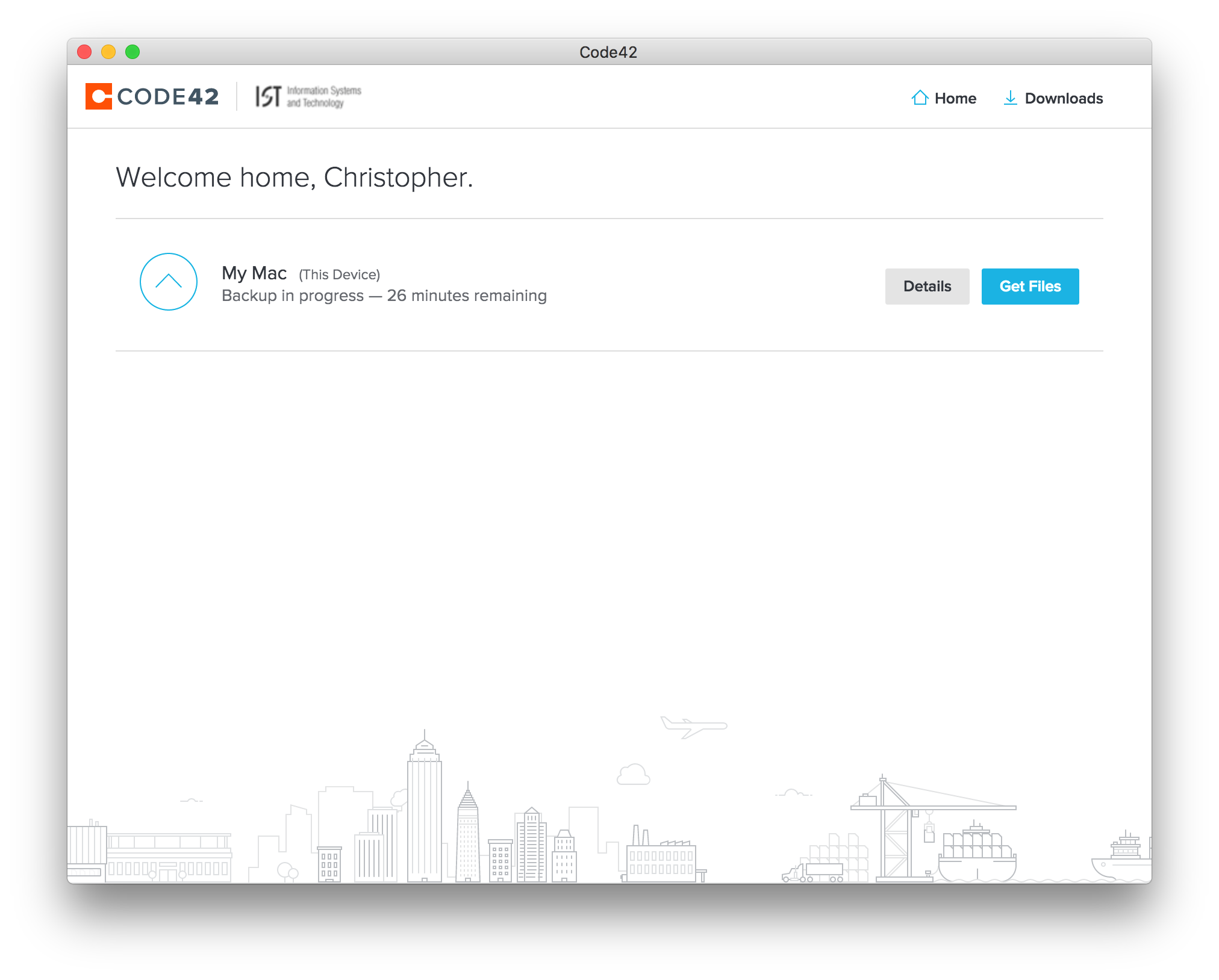1219x980 pixels.
Task: Collapse the My Mac circular chevron
Action: [169, 282]
